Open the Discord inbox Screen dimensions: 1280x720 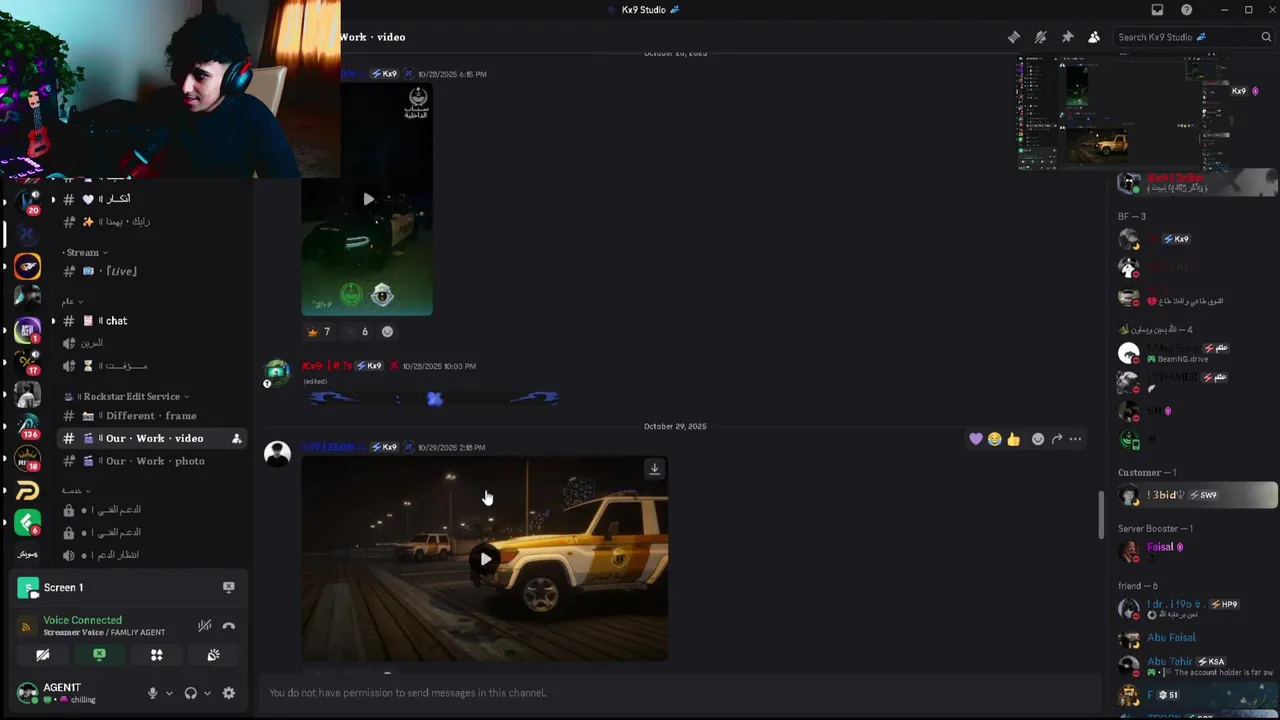click(1158, 10)
